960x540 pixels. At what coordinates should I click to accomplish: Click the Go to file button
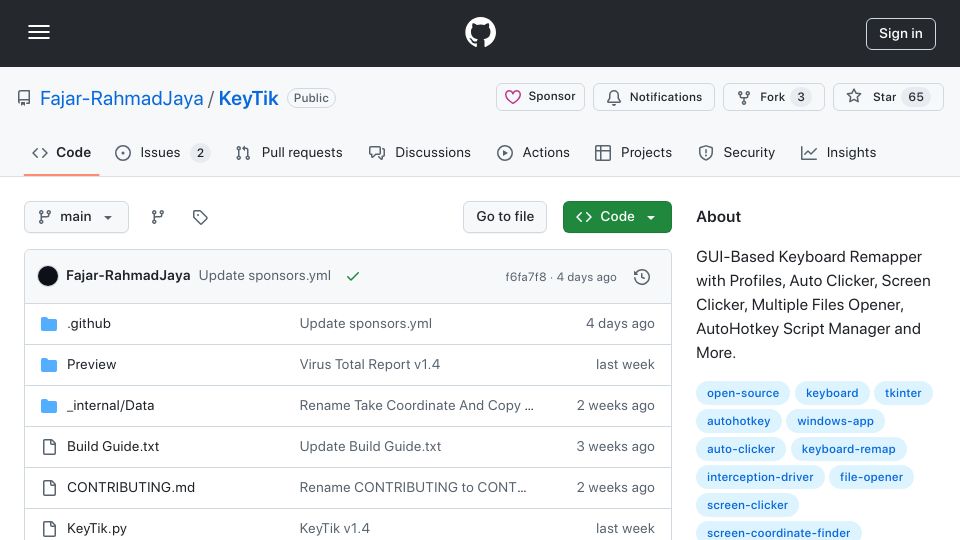coord(505,217)
